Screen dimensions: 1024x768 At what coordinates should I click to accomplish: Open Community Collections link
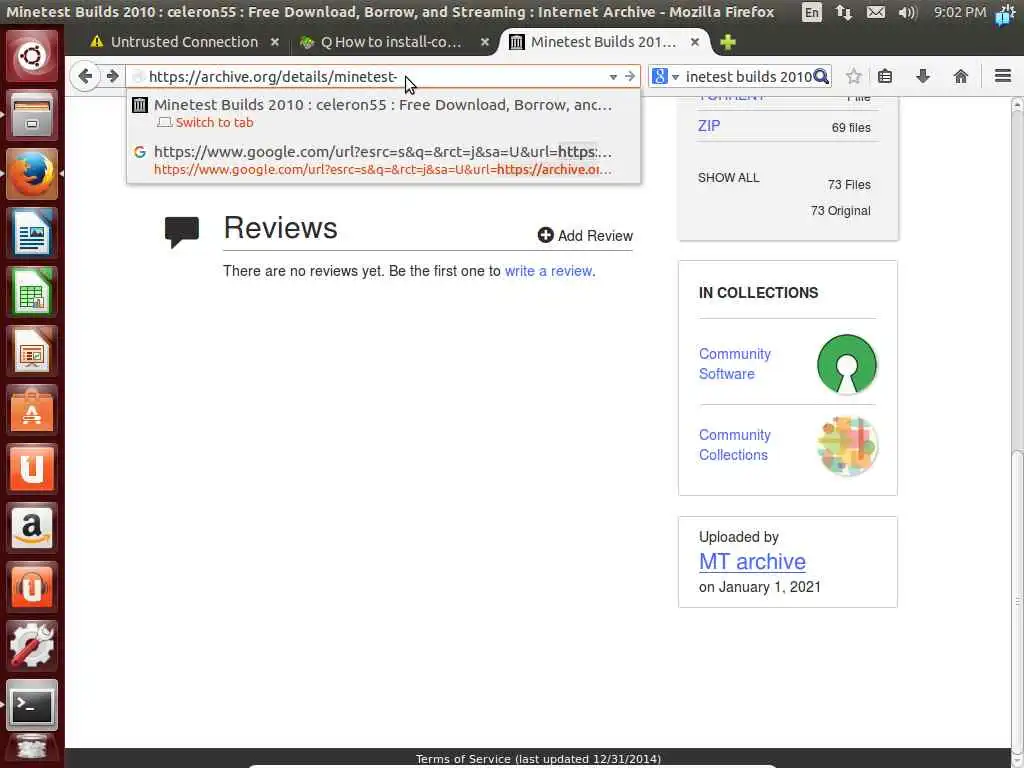pyautogui.click(x=735, y=445)
